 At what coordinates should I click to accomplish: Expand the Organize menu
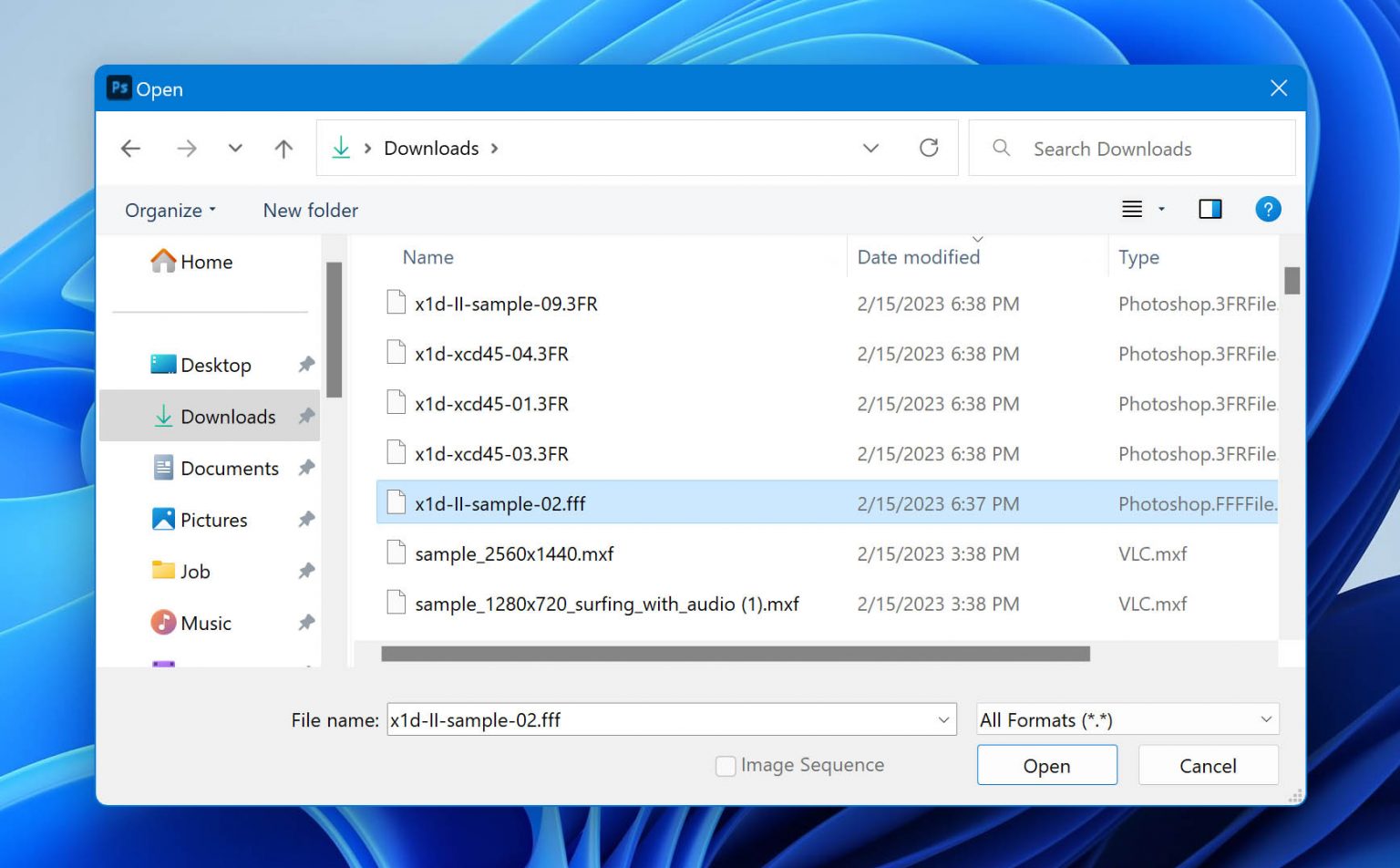170,210
